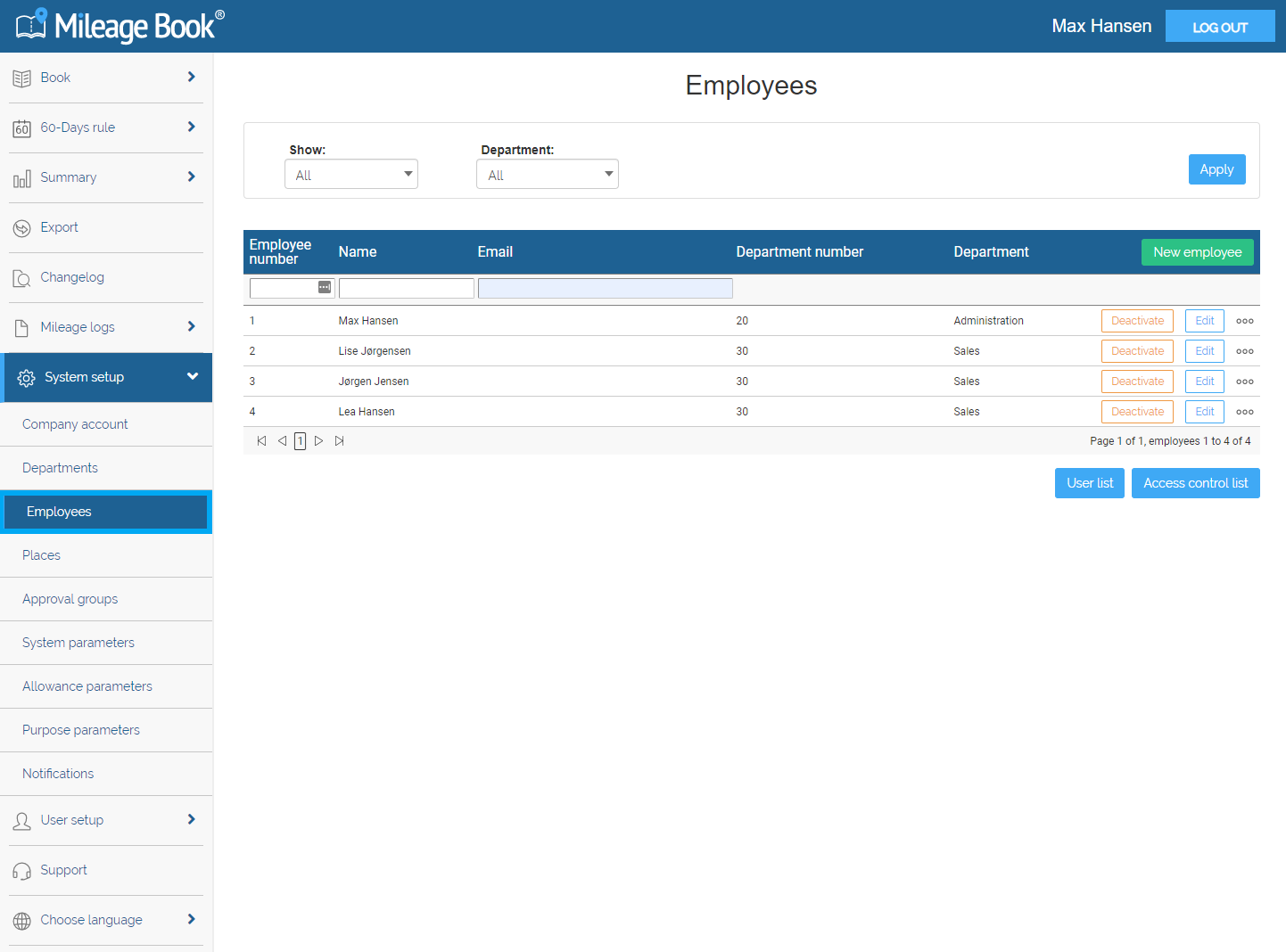
Task: Click the Support headset icon
Action: (22, 871)
